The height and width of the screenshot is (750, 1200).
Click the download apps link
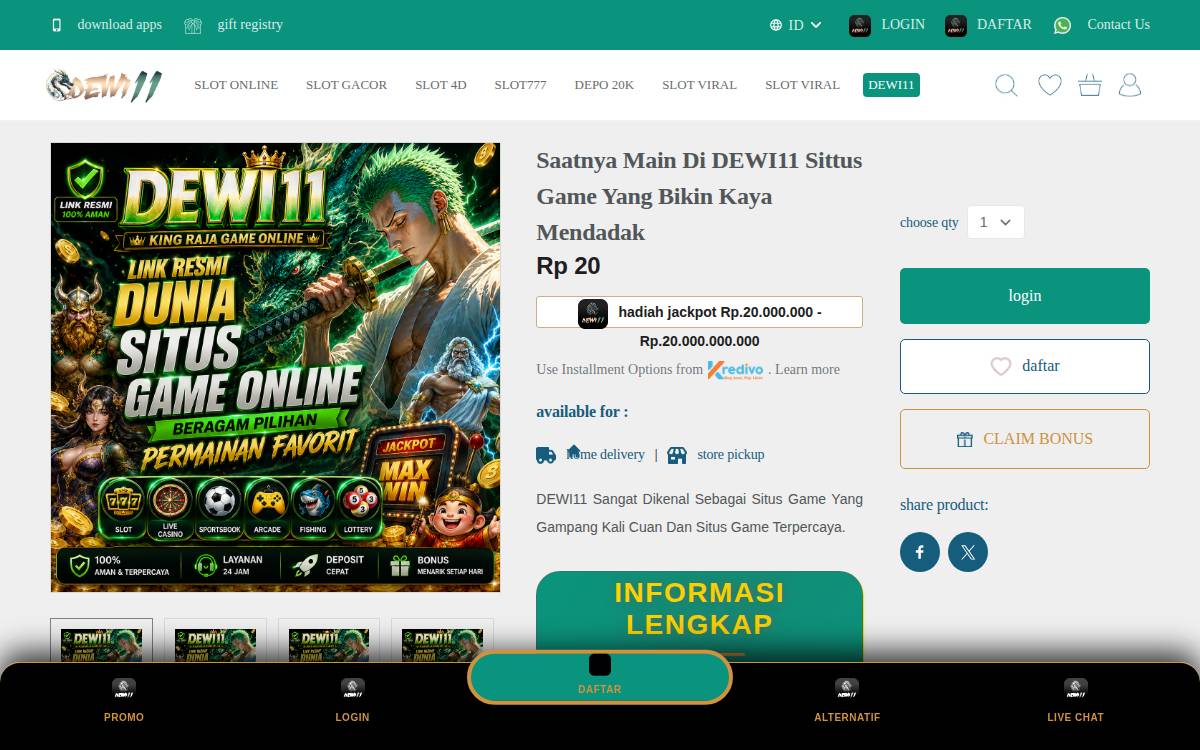click(x=119, y=25)
